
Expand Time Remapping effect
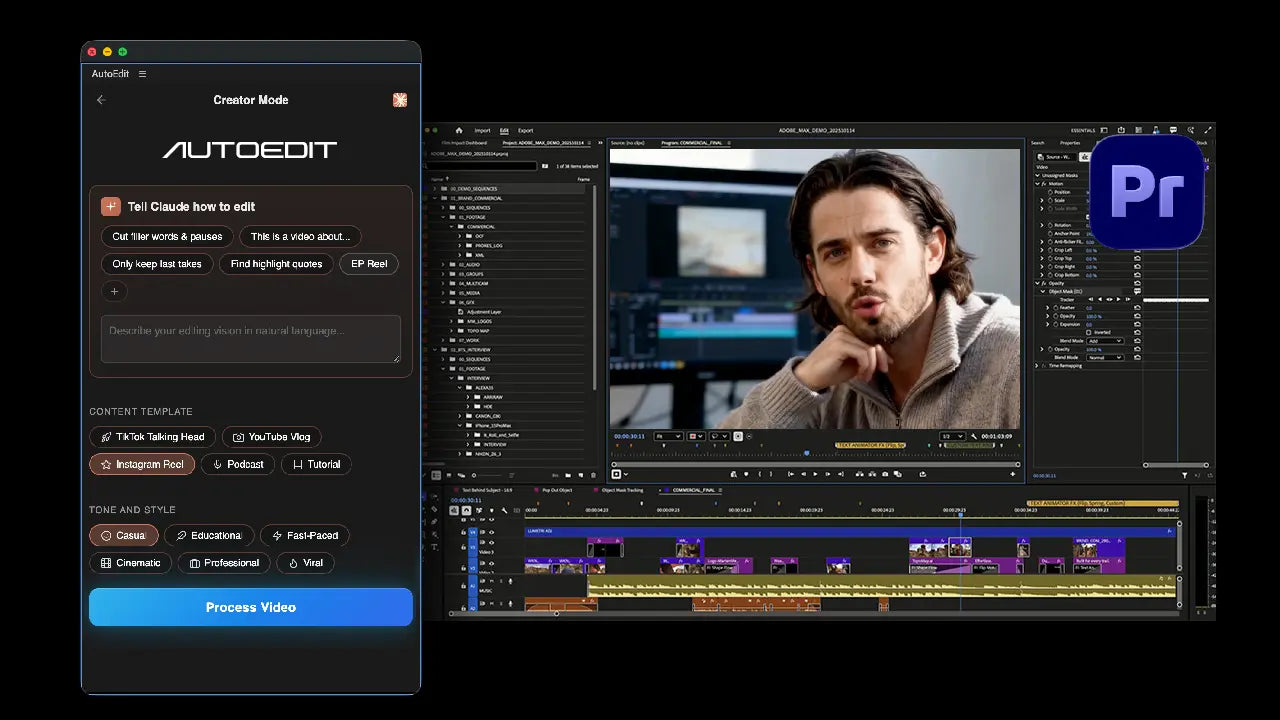[x=1037, y=366]
